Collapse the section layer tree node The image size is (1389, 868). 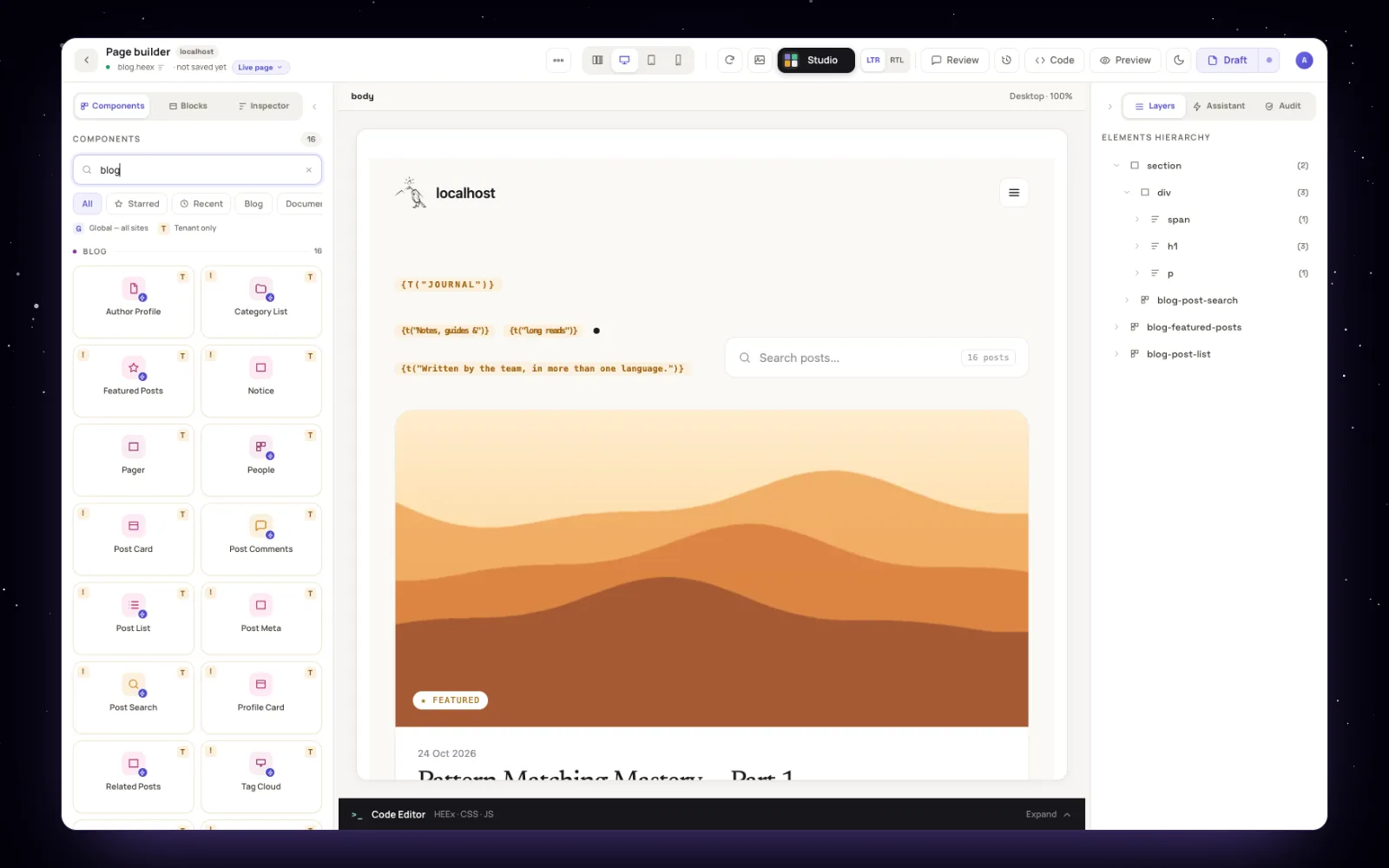pyautogui.click(x=1116, y=166)
